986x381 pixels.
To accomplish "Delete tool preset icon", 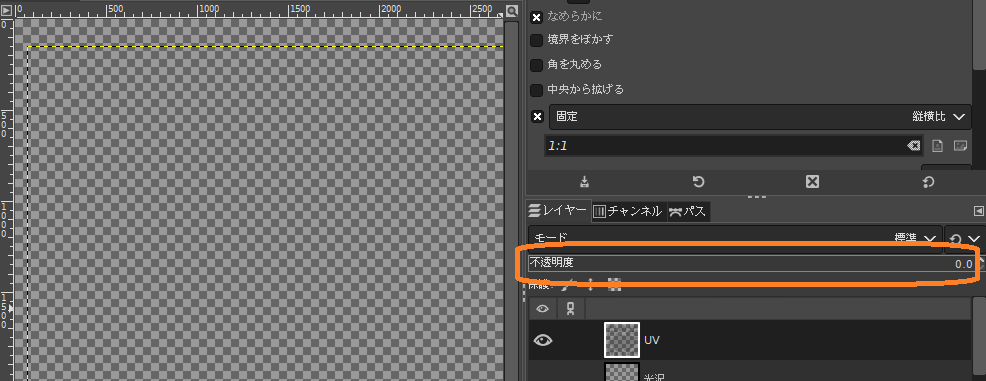I will 812,182.
